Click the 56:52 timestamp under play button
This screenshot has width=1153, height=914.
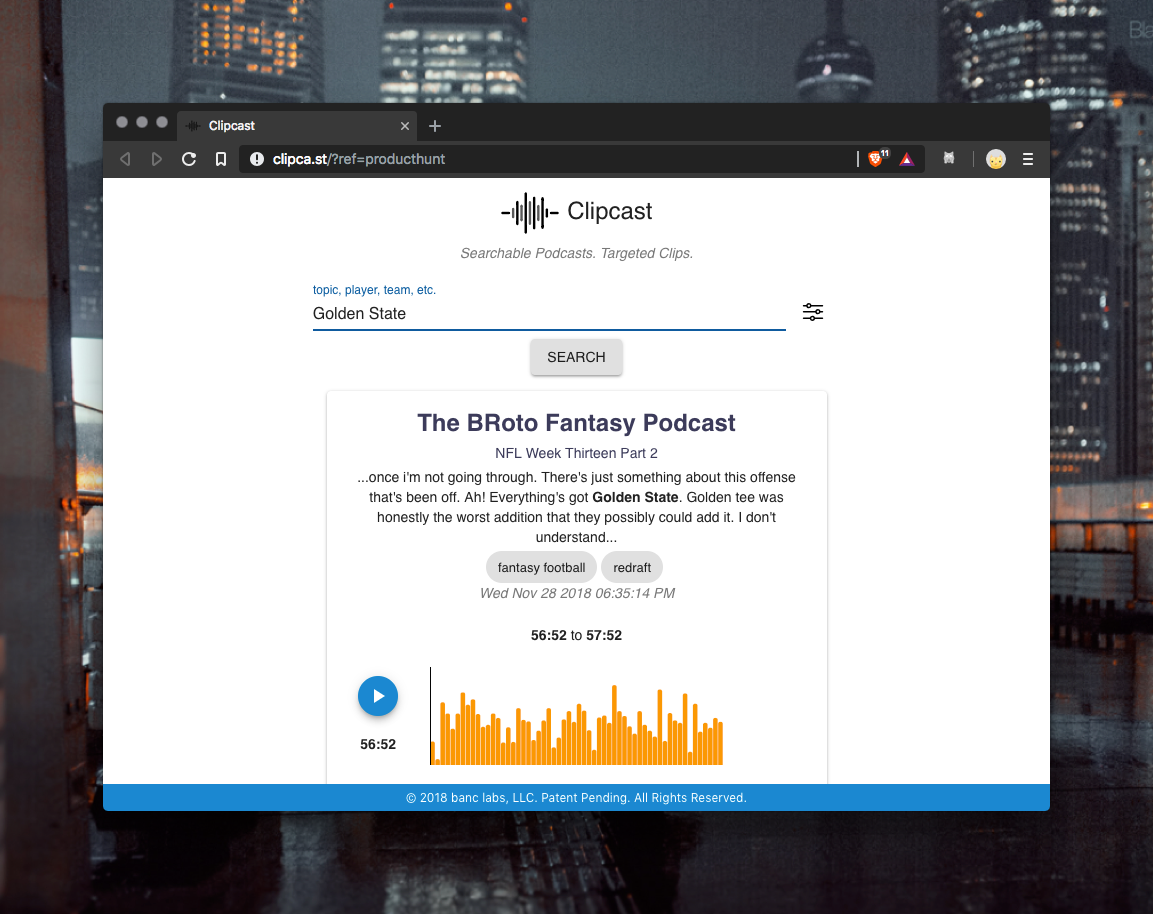(378, 744)
